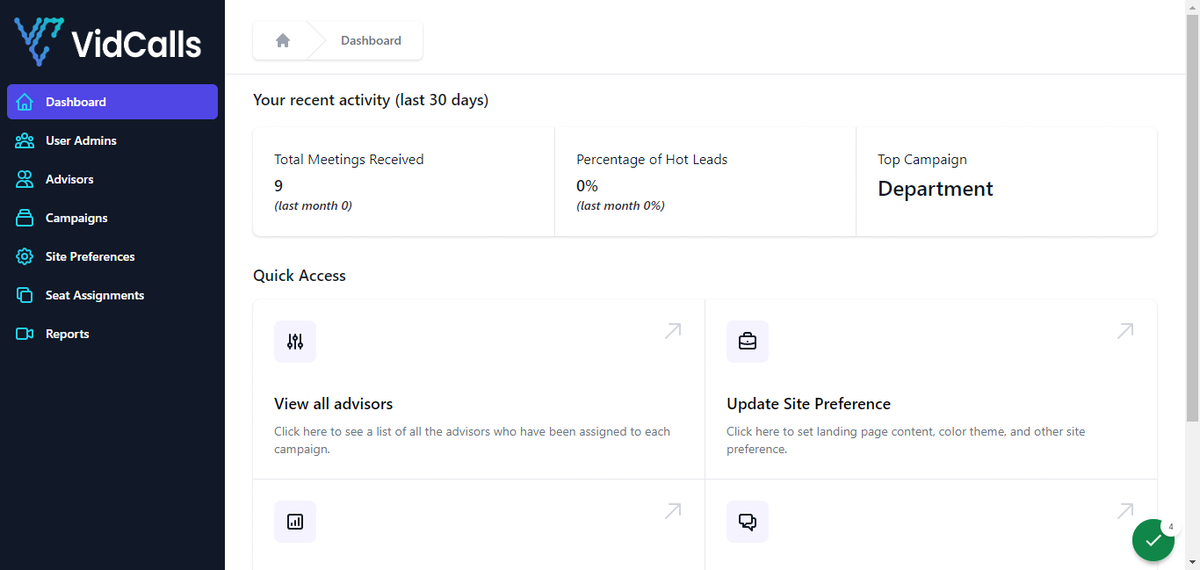Click the sliders icon above View all advisors
1200x570 pixels.
[295, 342]
